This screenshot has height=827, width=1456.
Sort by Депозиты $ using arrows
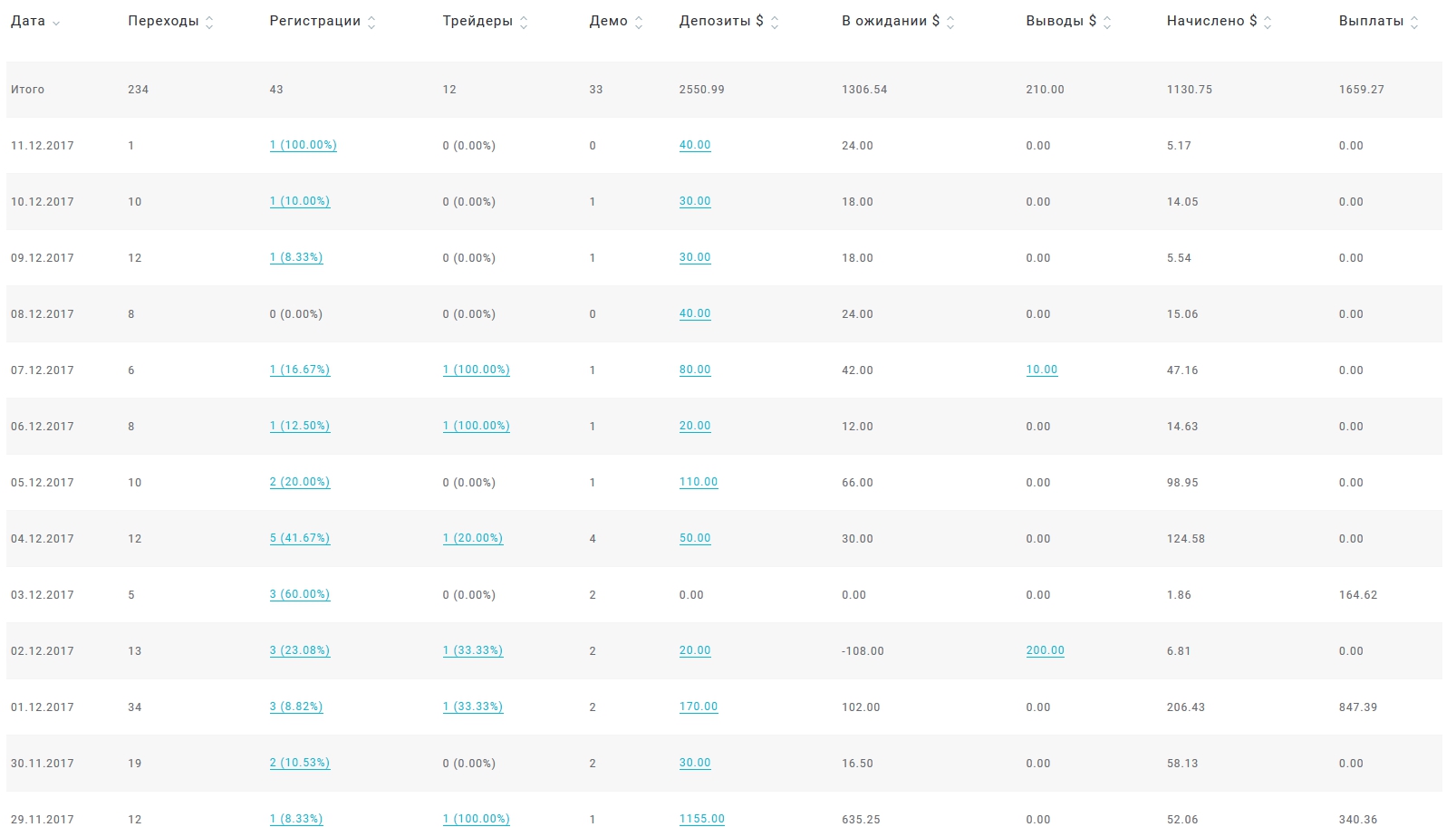pyautogui.click(x=775, y=23)
